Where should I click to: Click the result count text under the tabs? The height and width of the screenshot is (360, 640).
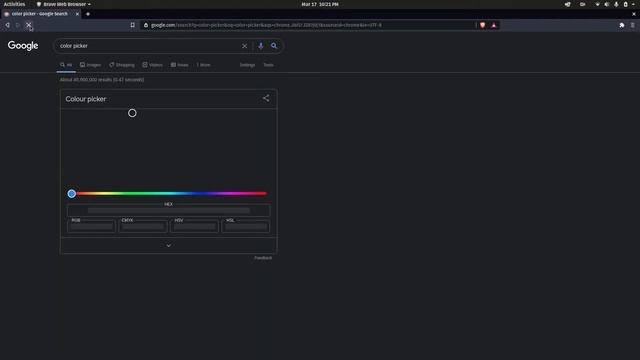point(102,80)
